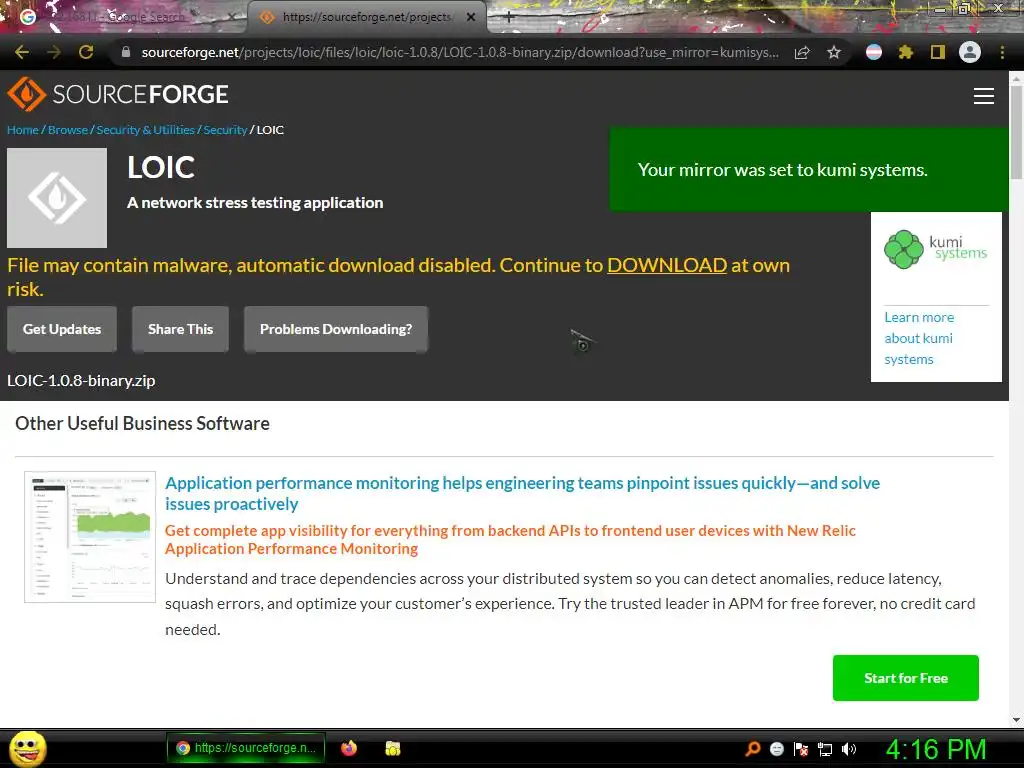This screenshot has width=1024, height=768.
Task: Click the 4:16 PM clock
Action: point(936,749)
